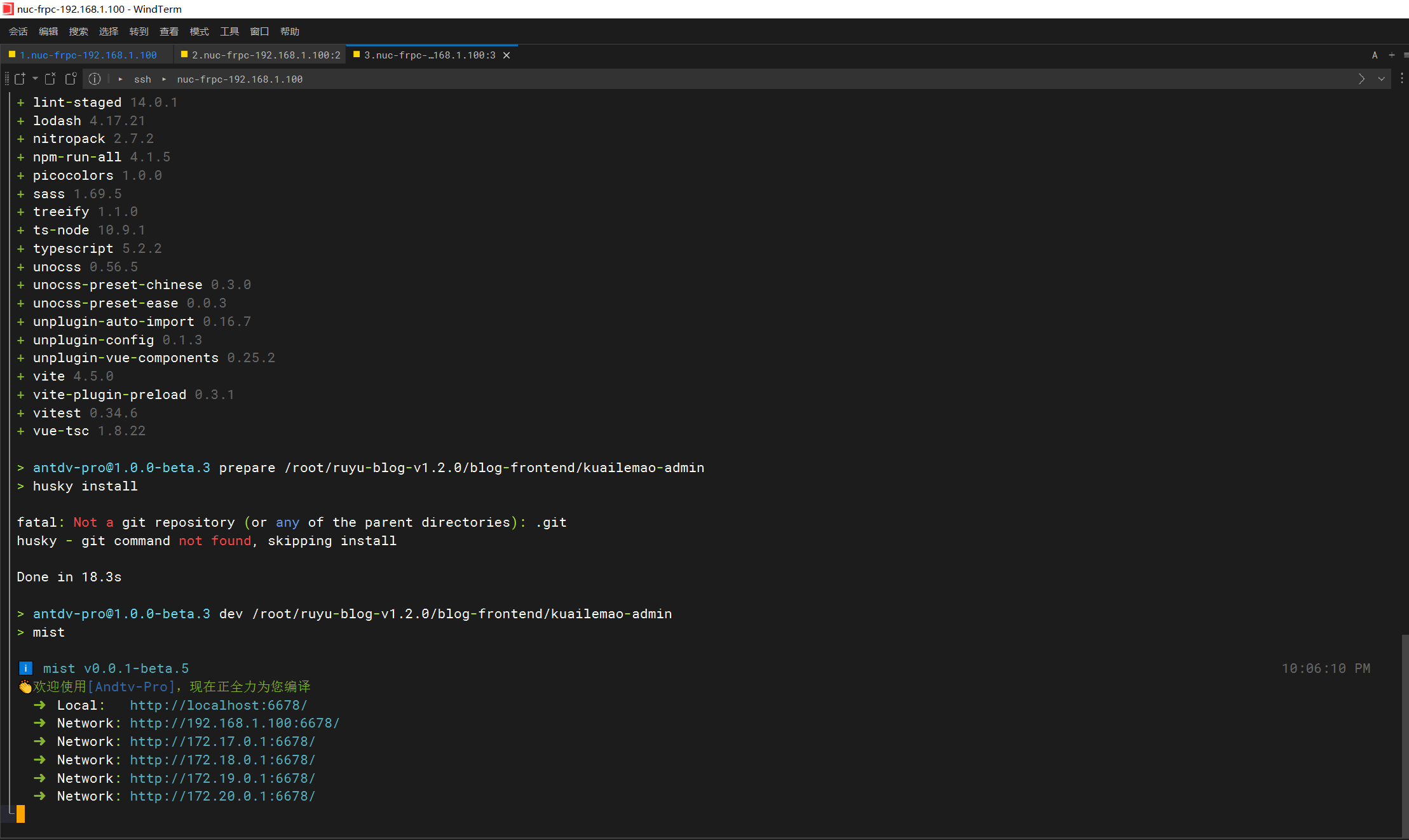
Task: Click text 'Done in 18.3s'
Action: (x=69, y=577)
